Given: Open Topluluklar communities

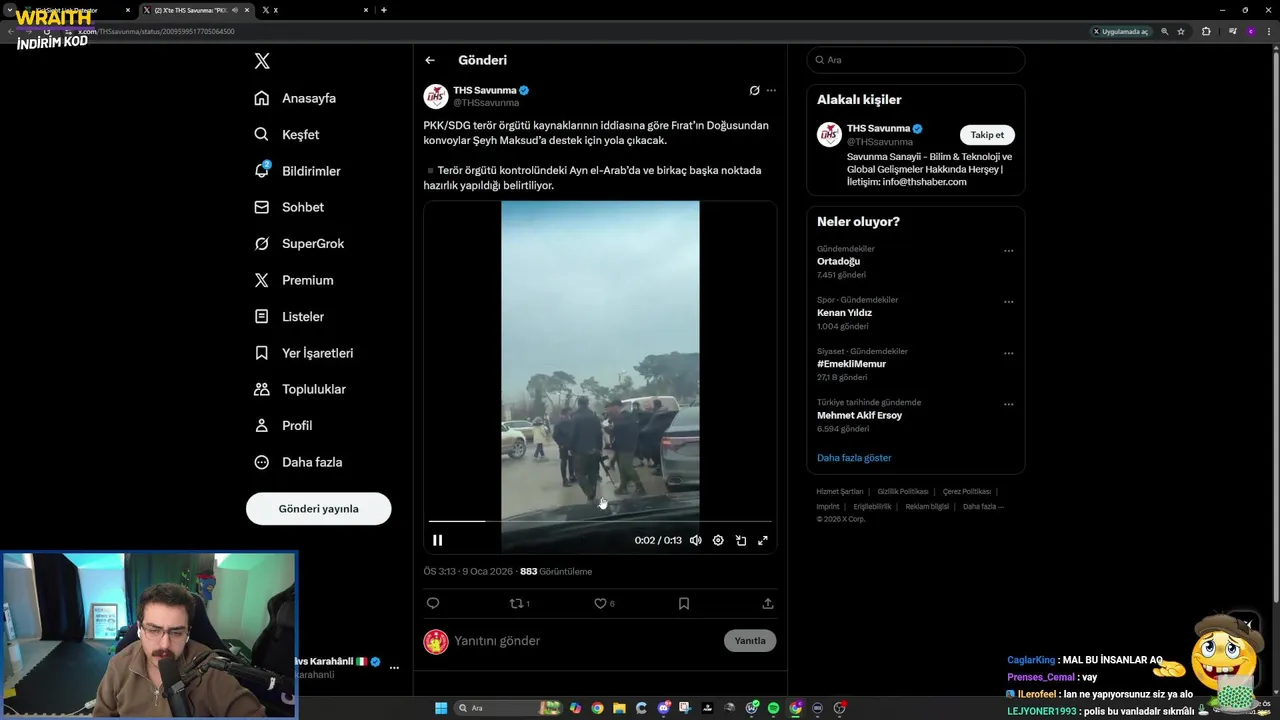Looking at the screenshot, I should point(300,389).
